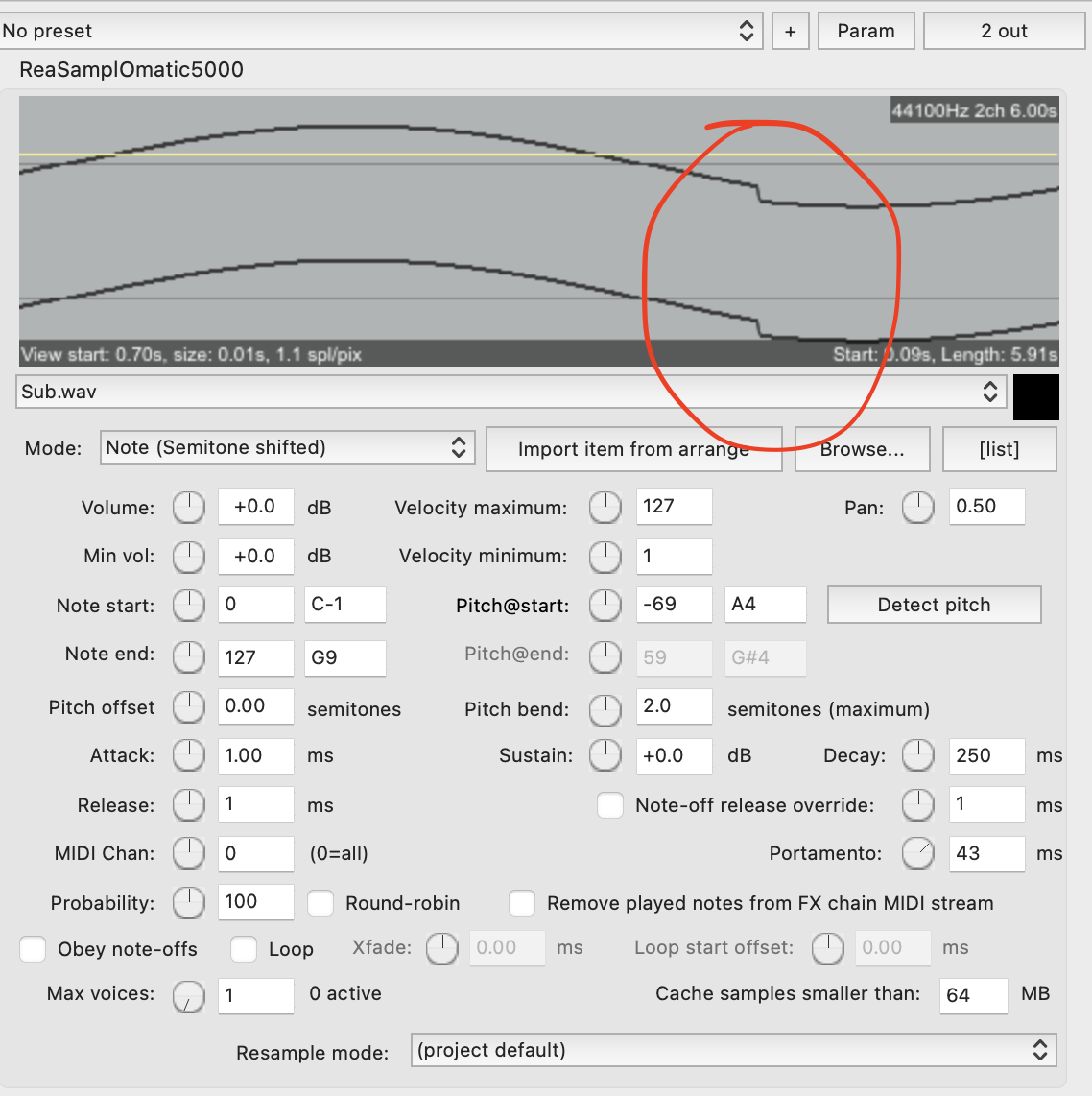Click the Max voices knob

[x=189, y=996]
